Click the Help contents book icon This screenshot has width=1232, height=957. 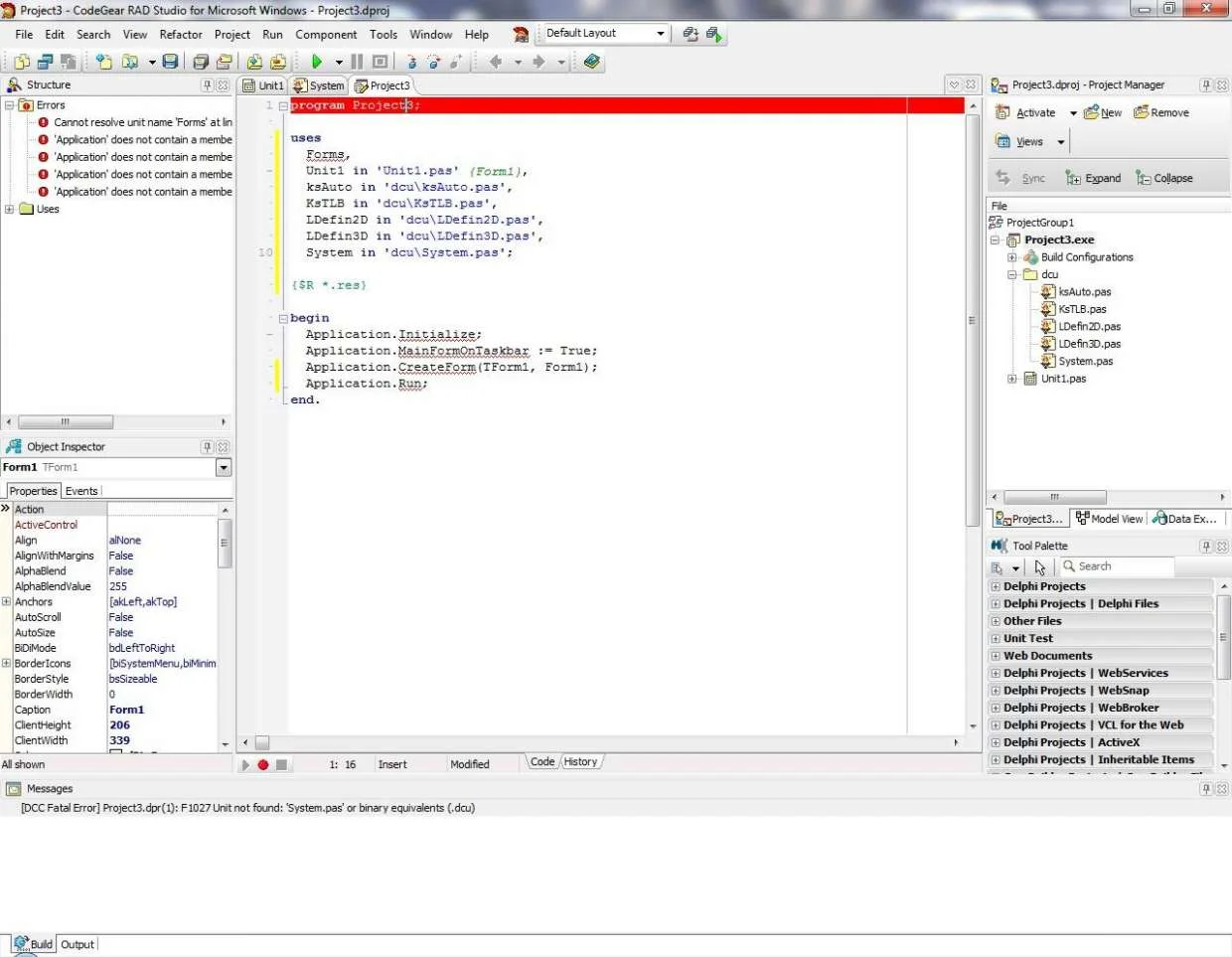(x=592, y=62)
